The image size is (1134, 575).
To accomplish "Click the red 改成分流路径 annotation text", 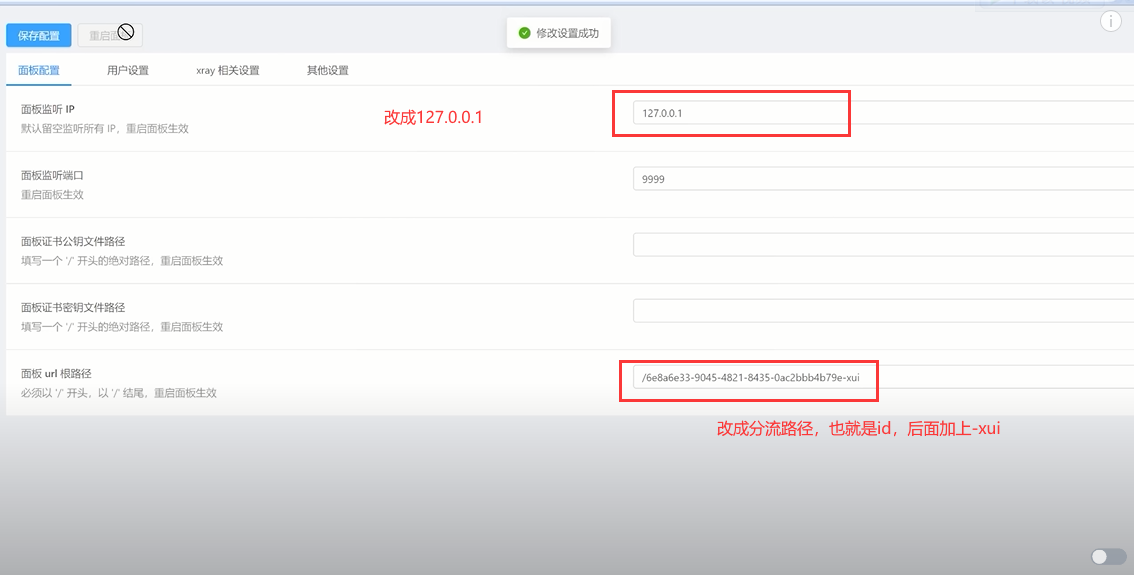I will [x=858, y=428].
